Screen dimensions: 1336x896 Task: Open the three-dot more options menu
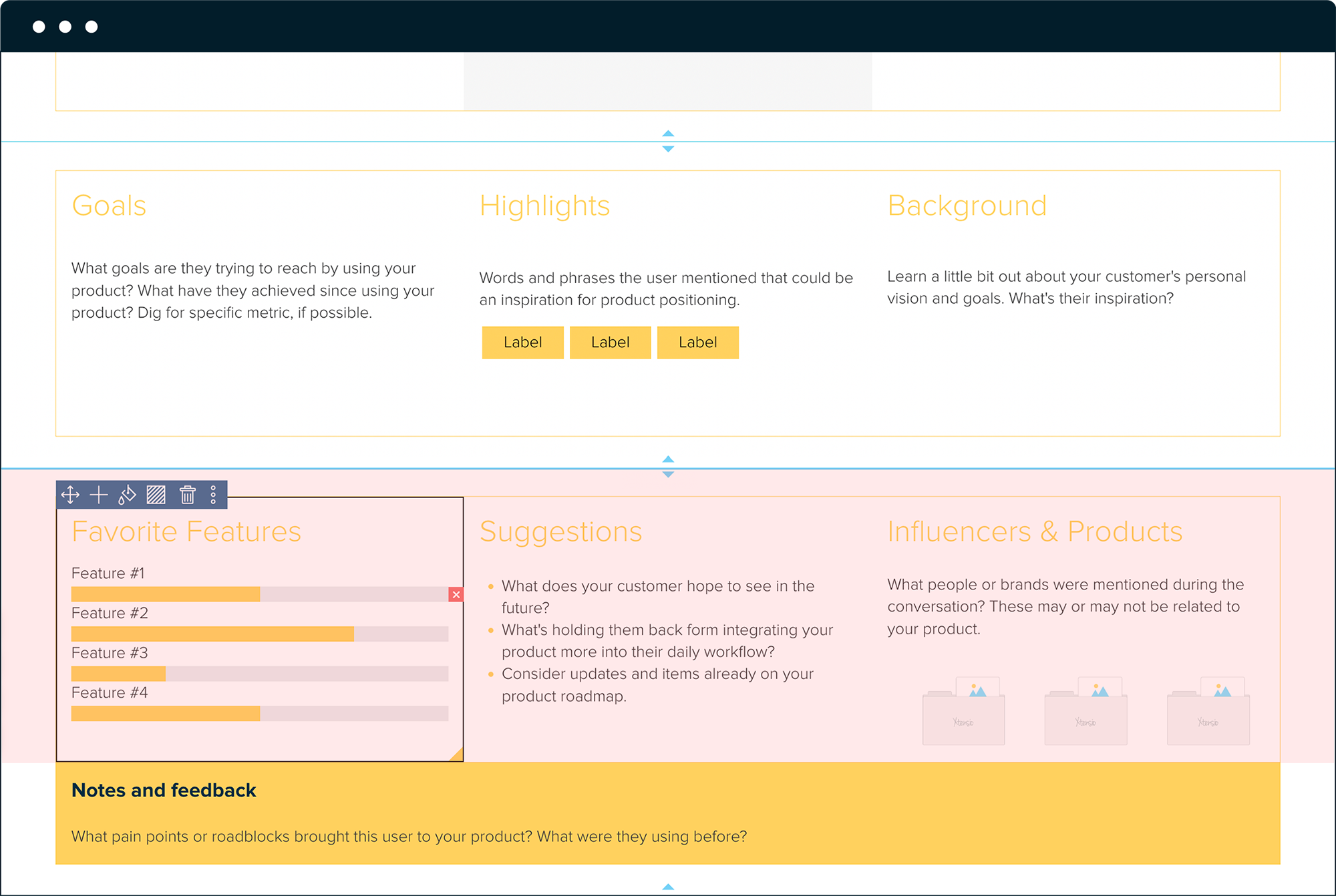coord(213,495)
